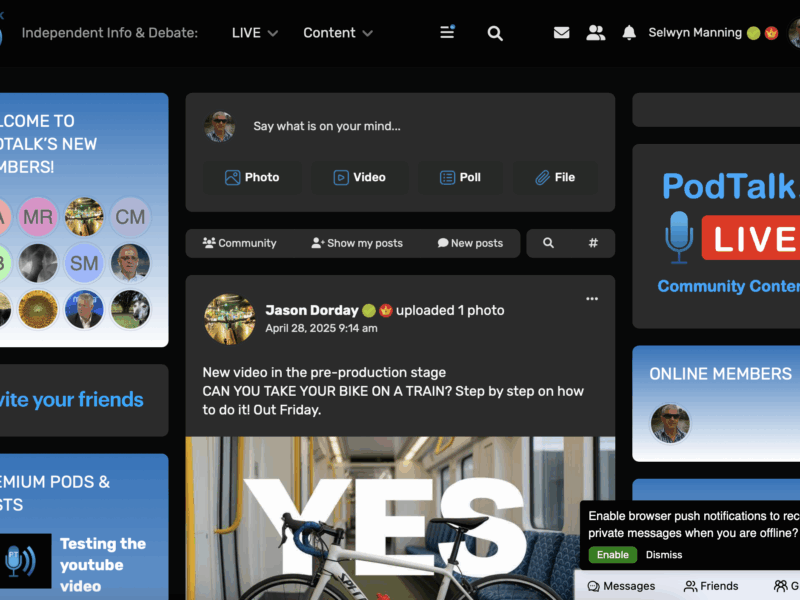Image resolution: width=800 pixels, height=600 pixels.
Task: Click the Say what is on your mind field
Action: tap(327, 126)
